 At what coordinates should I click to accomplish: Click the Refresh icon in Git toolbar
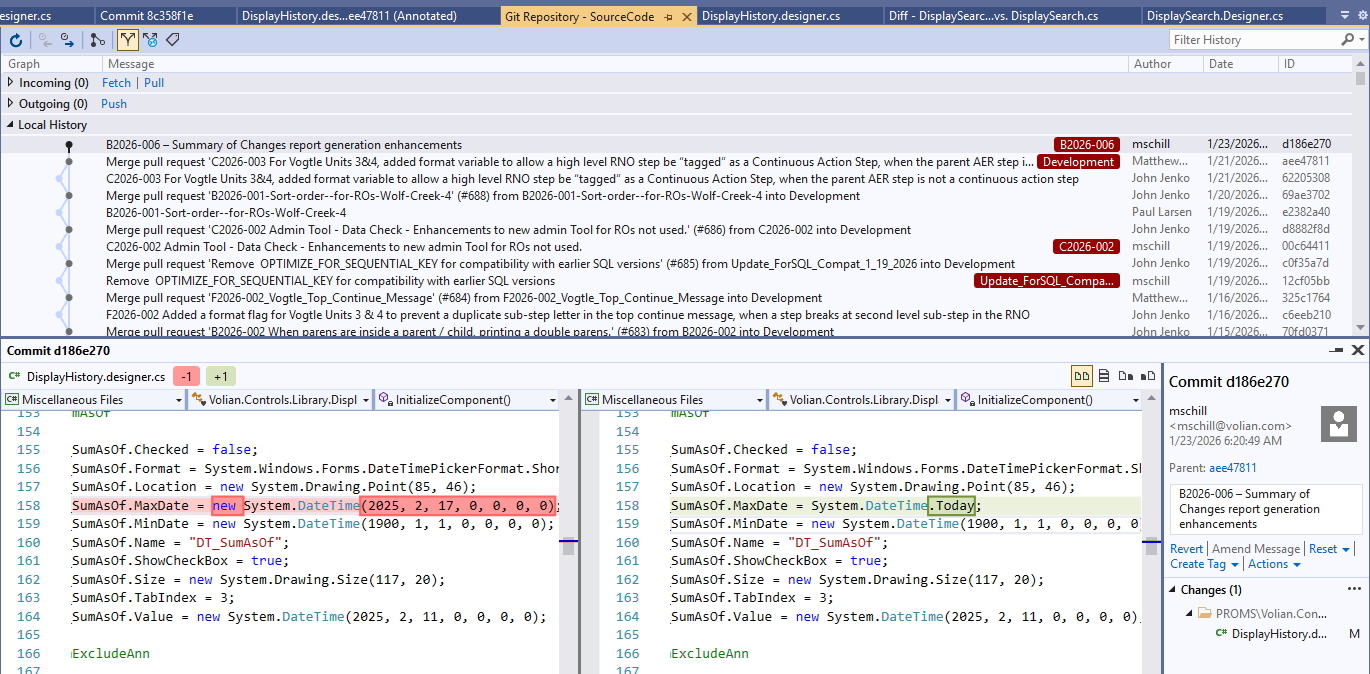pyautogui.click(x=15, y=40)
